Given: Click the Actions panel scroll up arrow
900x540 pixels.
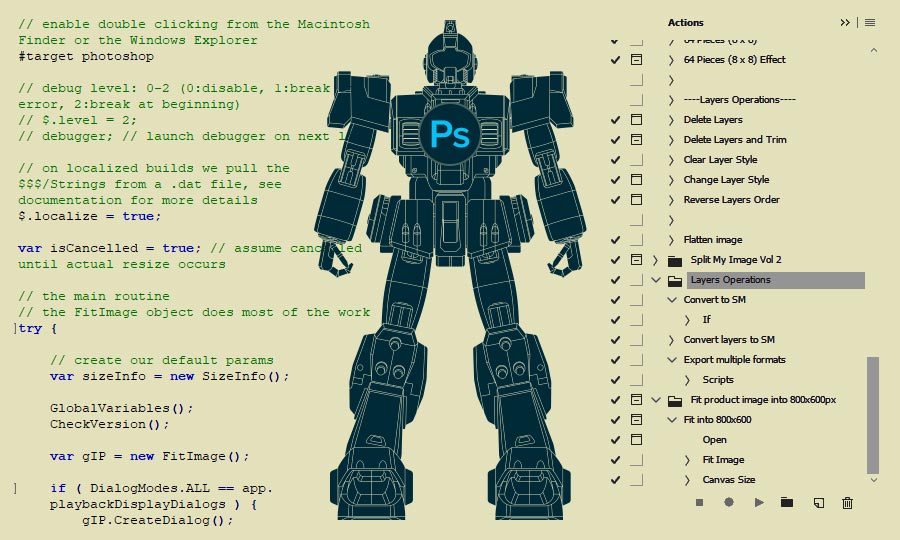Looking at the screenshot, I should click(874, 50).
